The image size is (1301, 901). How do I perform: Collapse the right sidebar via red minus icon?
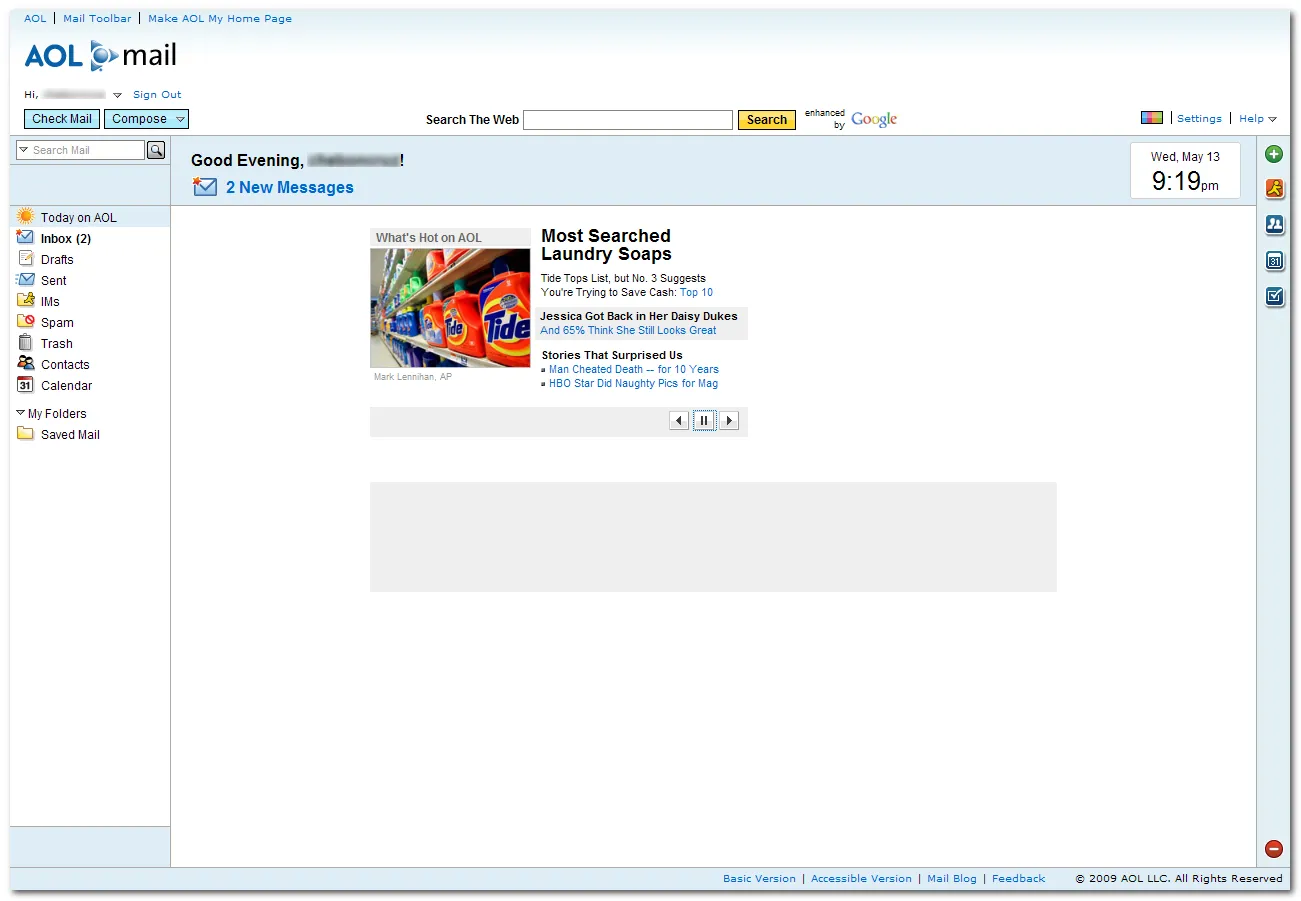[1274, 848]
